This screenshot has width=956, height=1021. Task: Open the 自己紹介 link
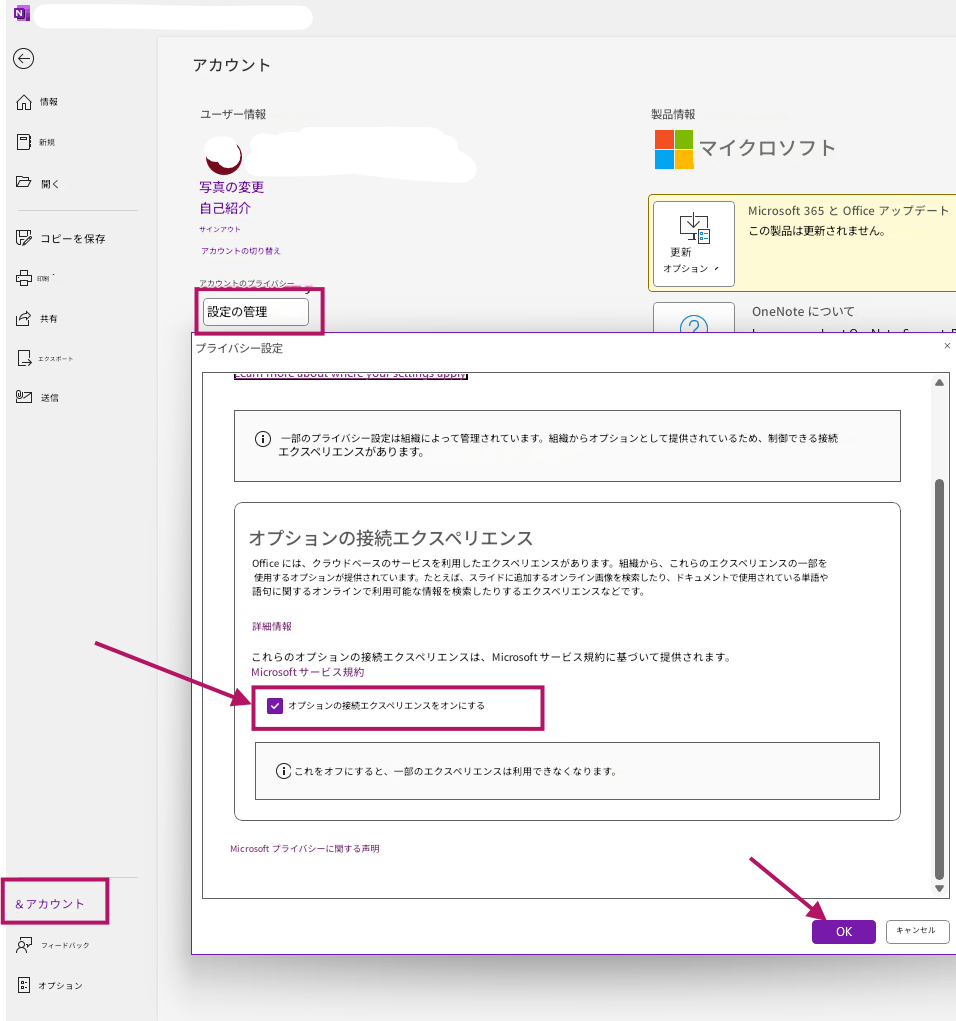225,208
